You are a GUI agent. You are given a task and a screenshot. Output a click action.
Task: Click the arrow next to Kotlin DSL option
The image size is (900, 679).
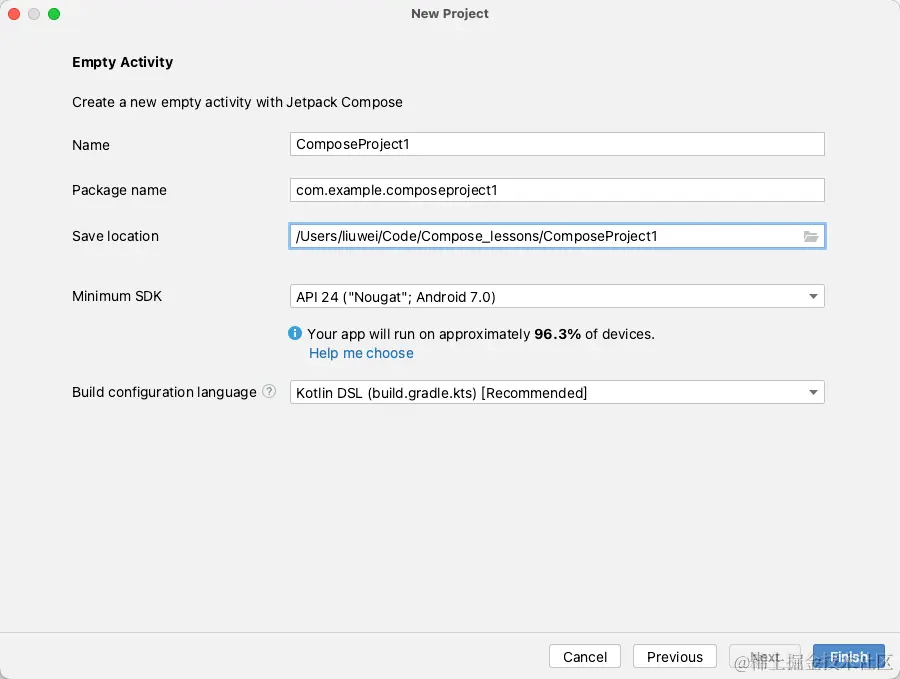[813, 393]
